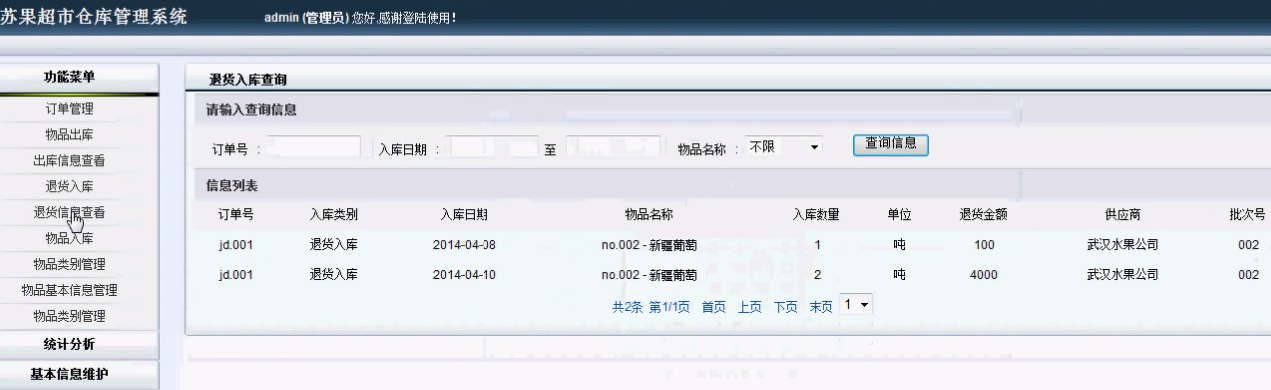Click the 共2条 第1/1页 page summary text

pos(651,307)
